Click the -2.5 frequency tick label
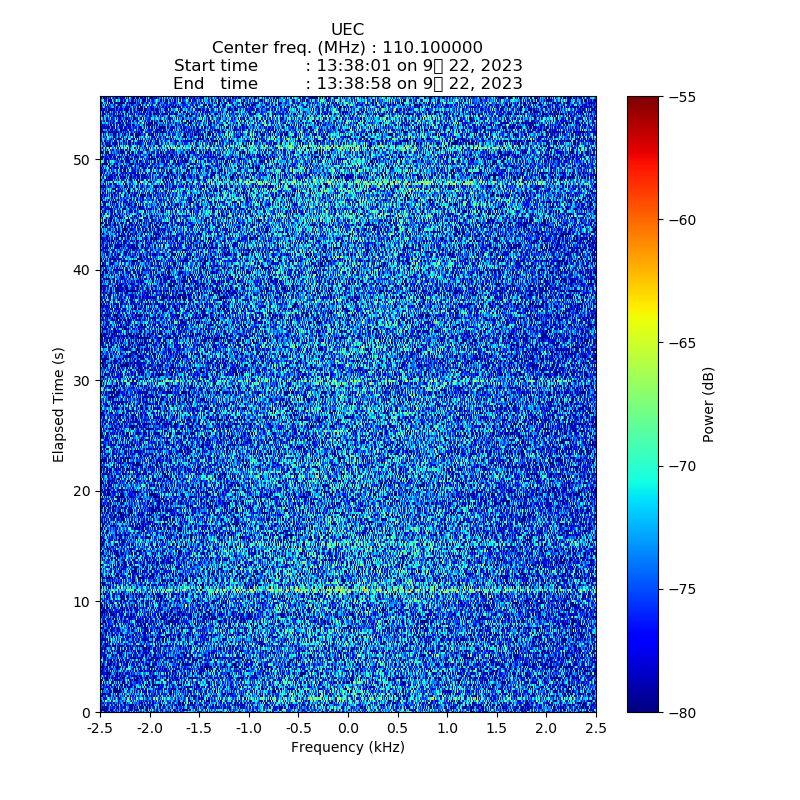This screenshot has height=800, width=800. (100, 729)
